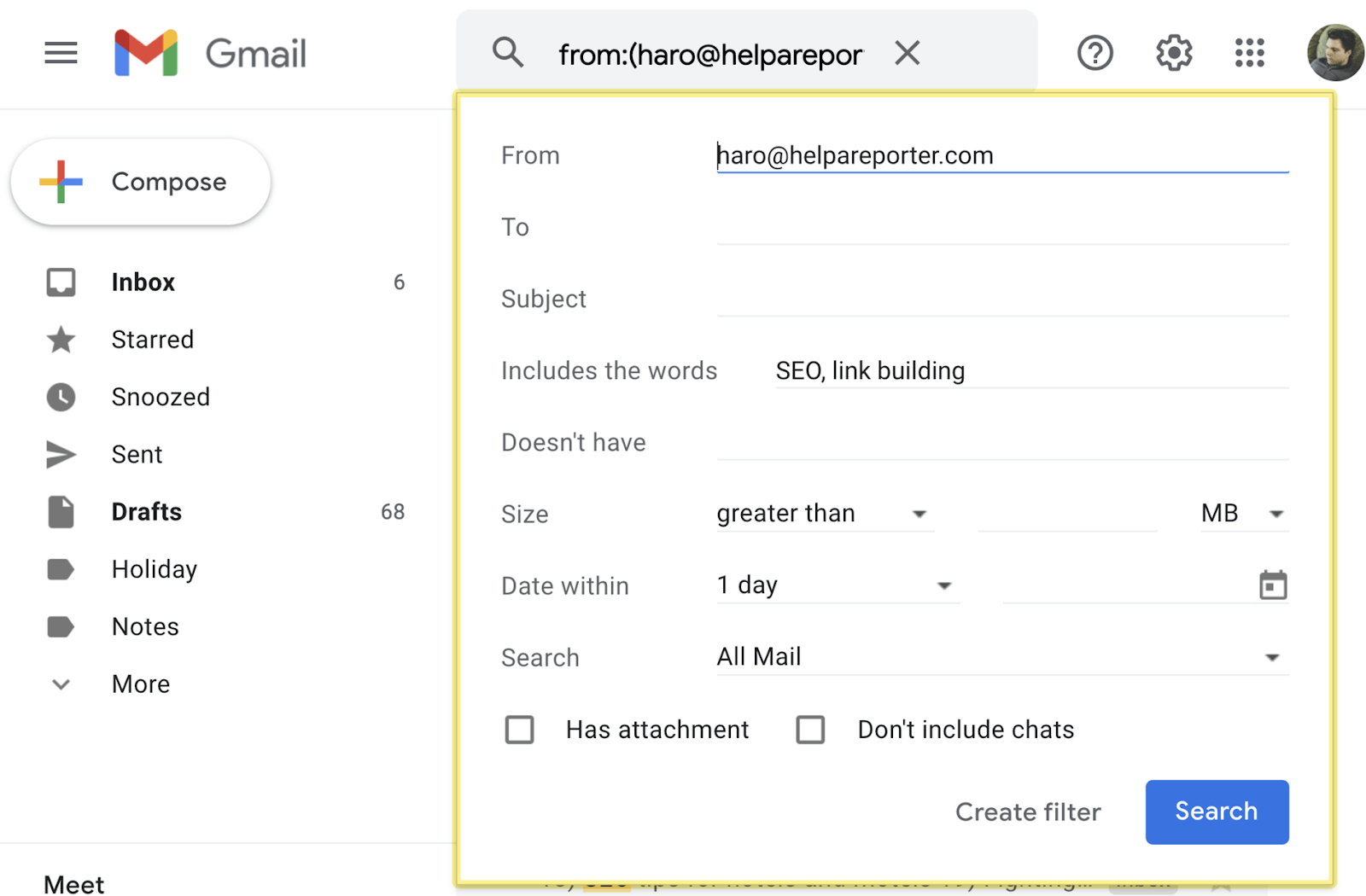Click into the Subject input field

(x=1002, y=299)
